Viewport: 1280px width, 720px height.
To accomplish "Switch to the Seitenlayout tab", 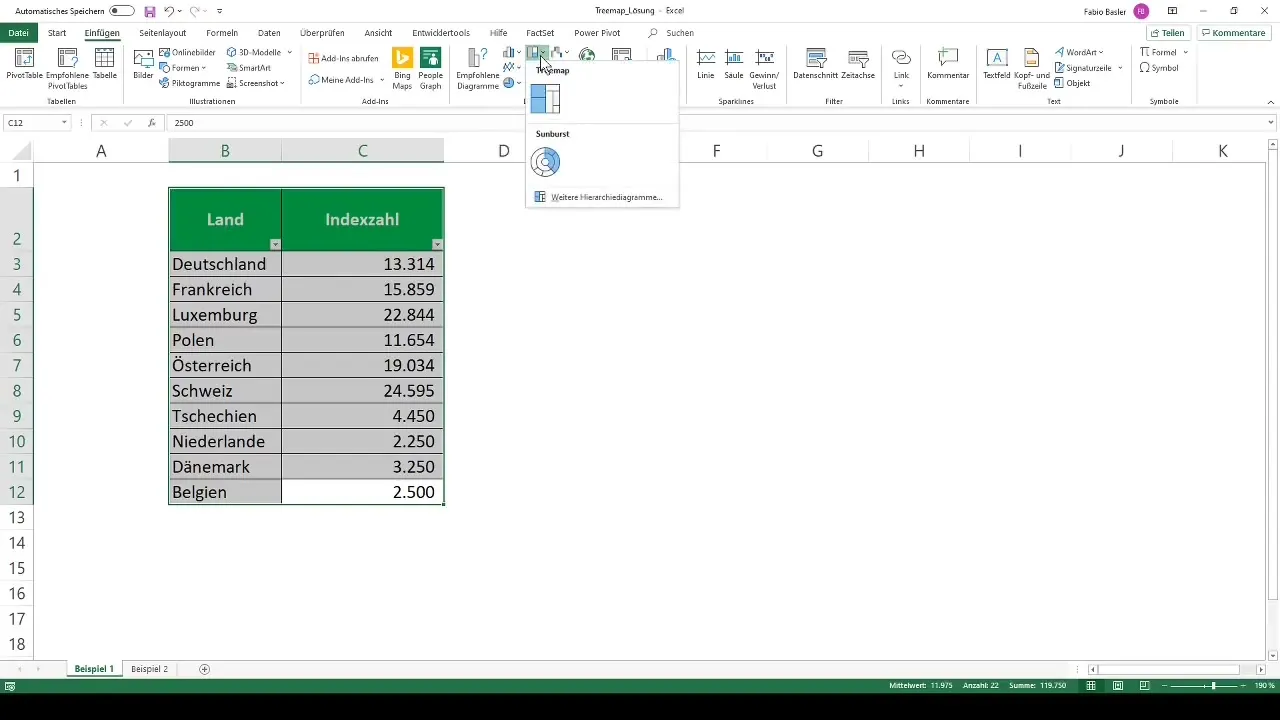I will [x=163, y=33].
